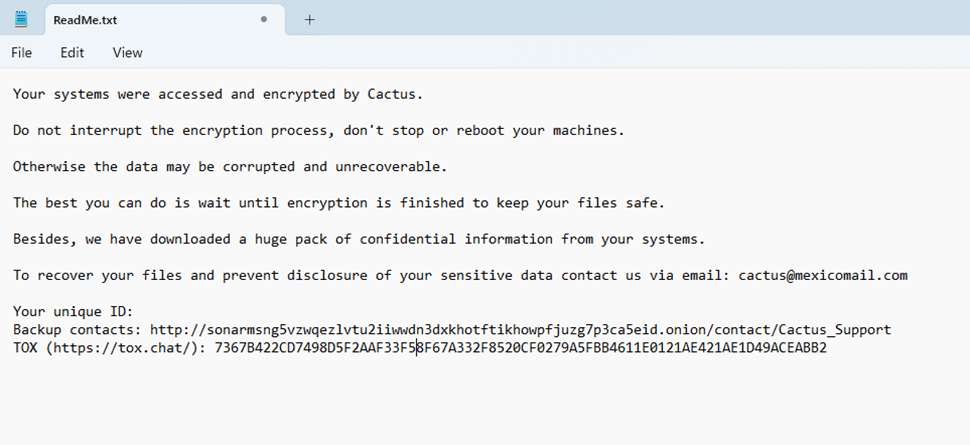Image resolution: width=970 pixels, height=445 pixels.
Task: Click the "Your unique ID:" line
Action: point(72,311)
